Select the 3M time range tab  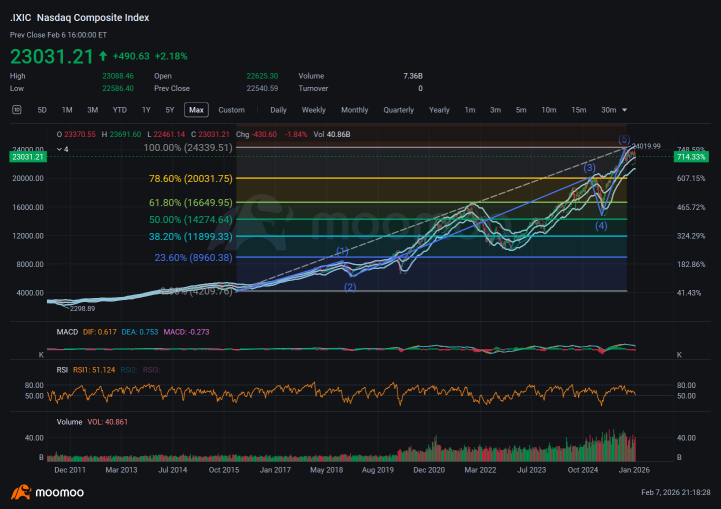click(92, 110)
